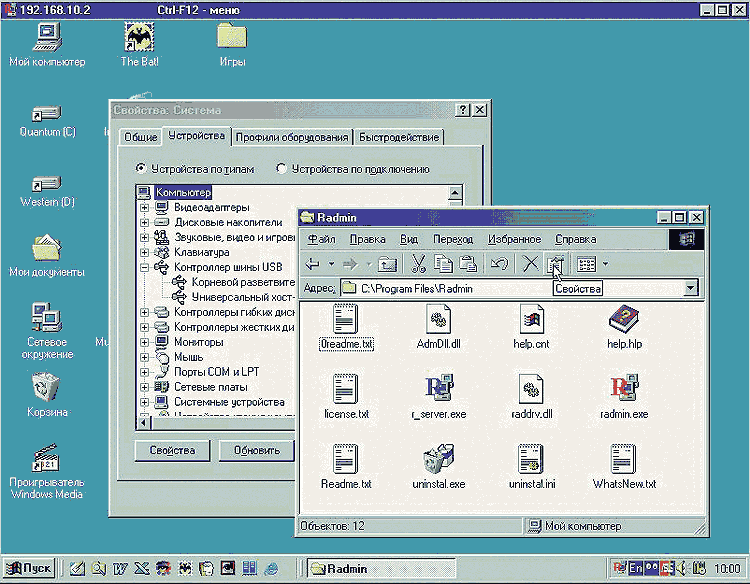Screen dimensions: 750x584
Task: Click the Back arrow in Radmin window
Action: [x=312, y=264]
